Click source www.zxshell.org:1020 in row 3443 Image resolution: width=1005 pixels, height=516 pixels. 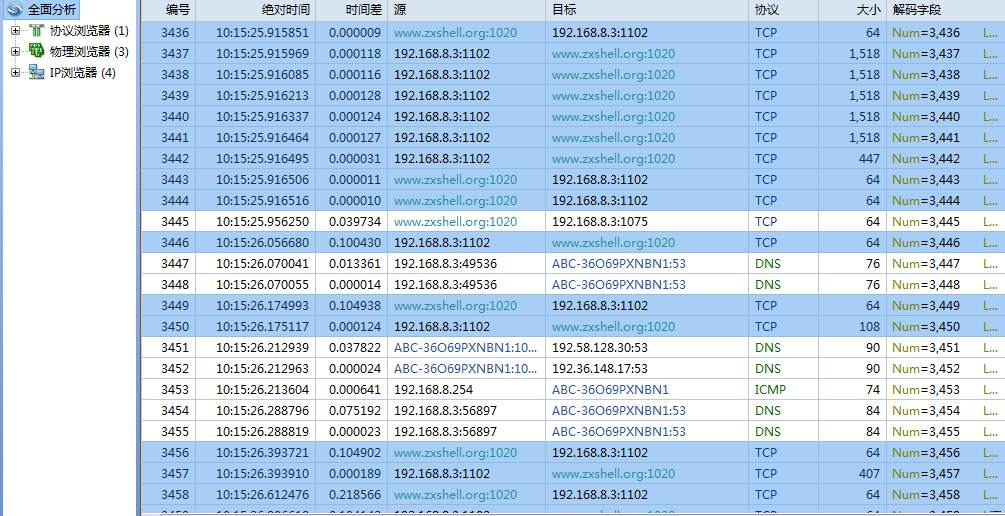click(455, 179)
